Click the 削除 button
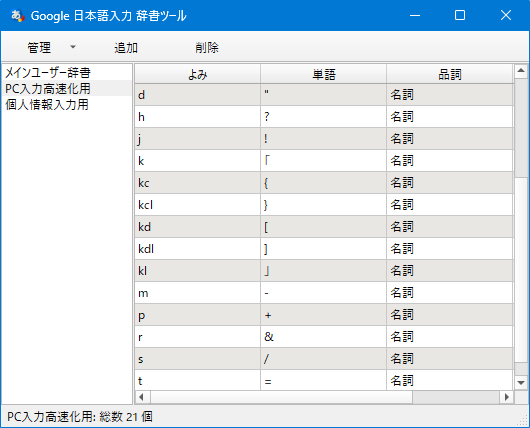 [207, 48]
